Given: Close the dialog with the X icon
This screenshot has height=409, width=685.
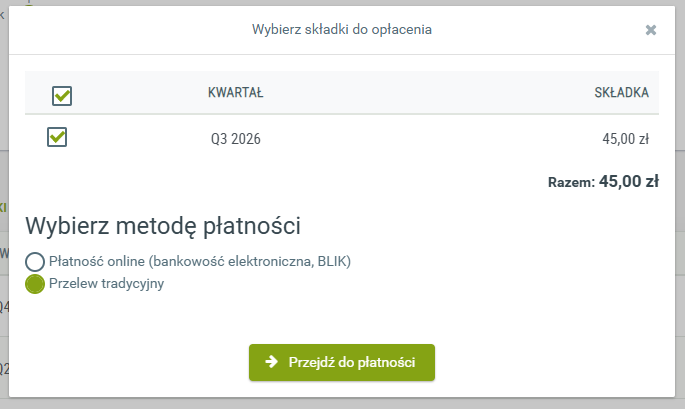Looking at the screenshot, I should click(x=651, y=30).
